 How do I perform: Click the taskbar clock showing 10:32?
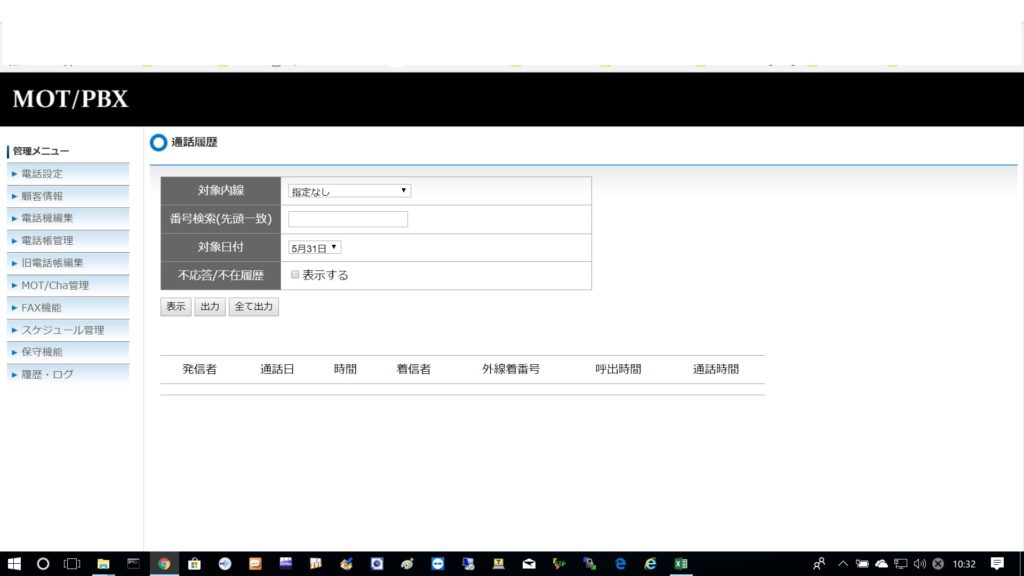point(964,564)
